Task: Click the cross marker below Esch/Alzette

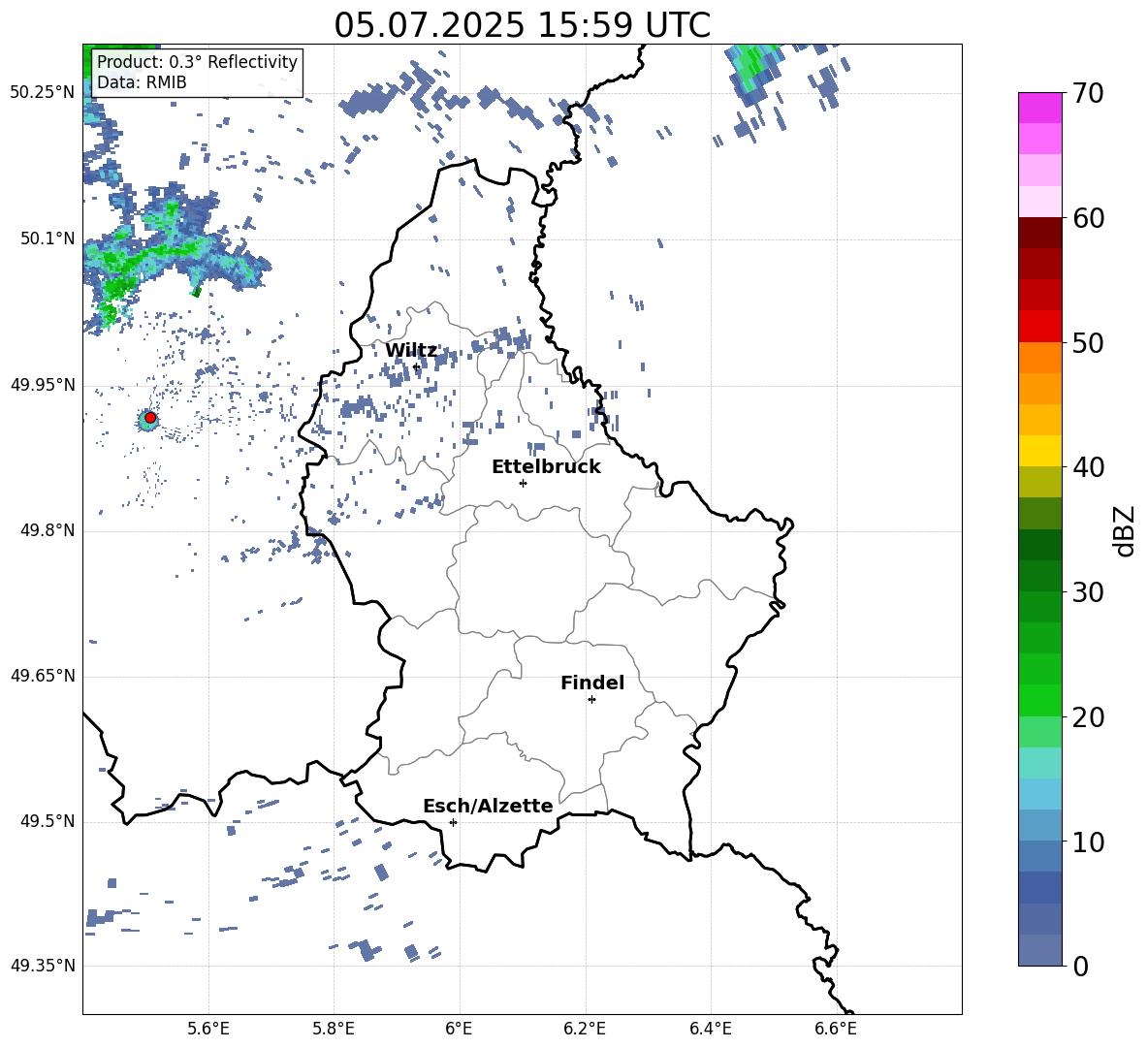Action: [453, 822]
